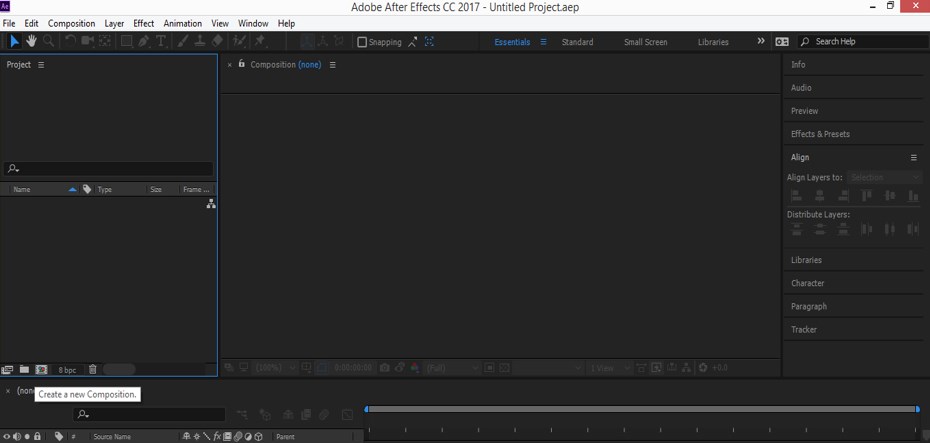The image size is (930, 443).
Task: Open the Window menu
Action: [253, 24]
